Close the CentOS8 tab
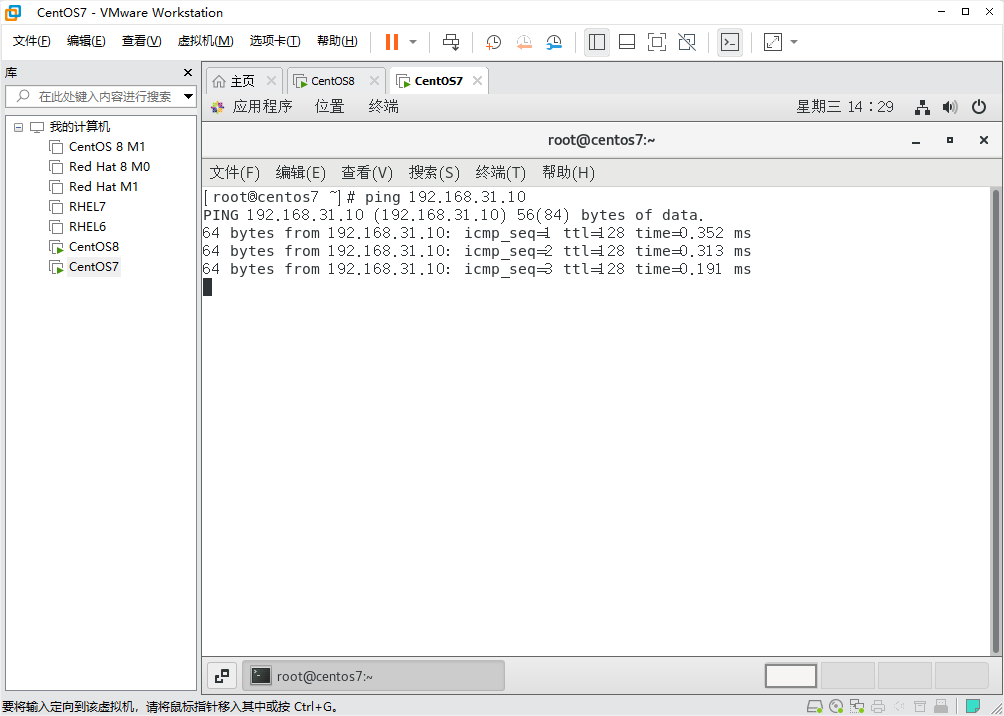Image resolution: width=1004 pixels, height=716 pixels. (x=375, y=81)
